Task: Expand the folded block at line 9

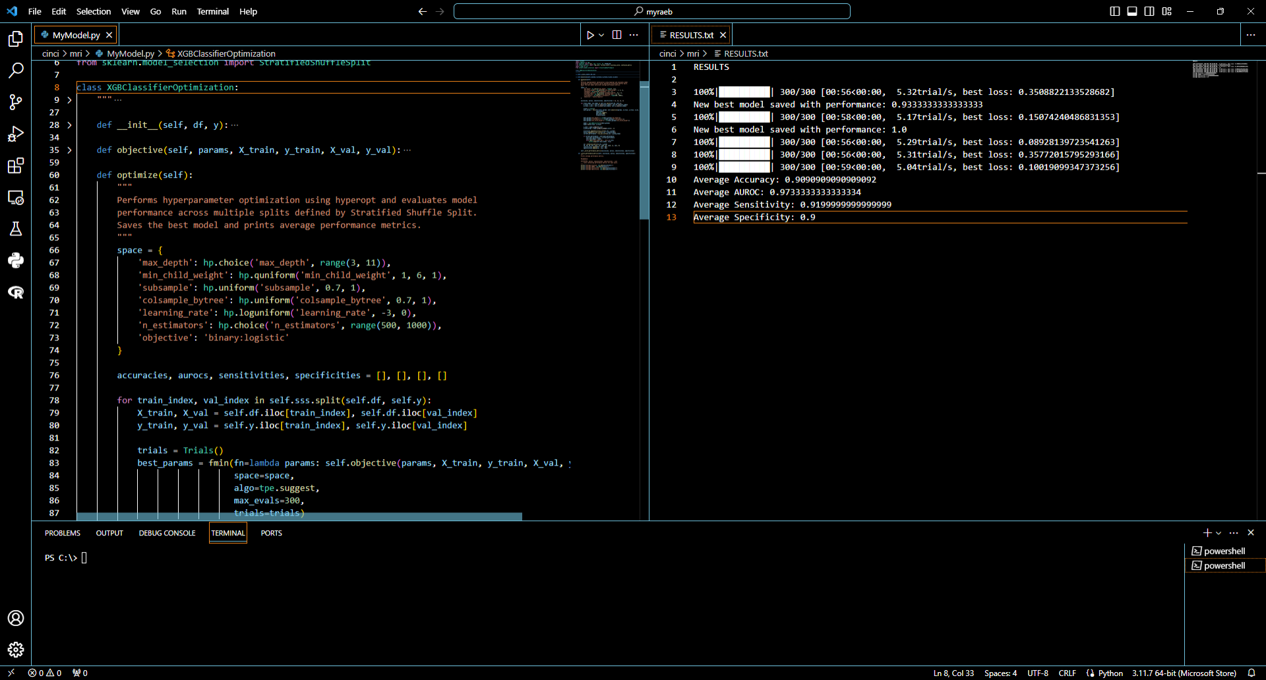Action: [69, 100]
